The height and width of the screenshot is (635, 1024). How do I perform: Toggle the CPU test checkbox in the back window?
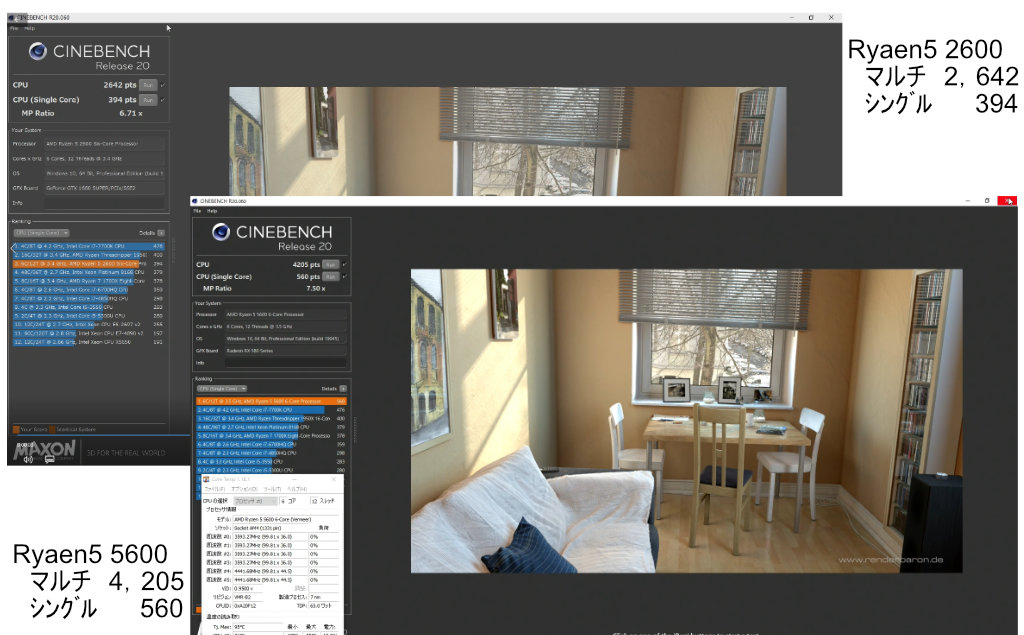162,85
